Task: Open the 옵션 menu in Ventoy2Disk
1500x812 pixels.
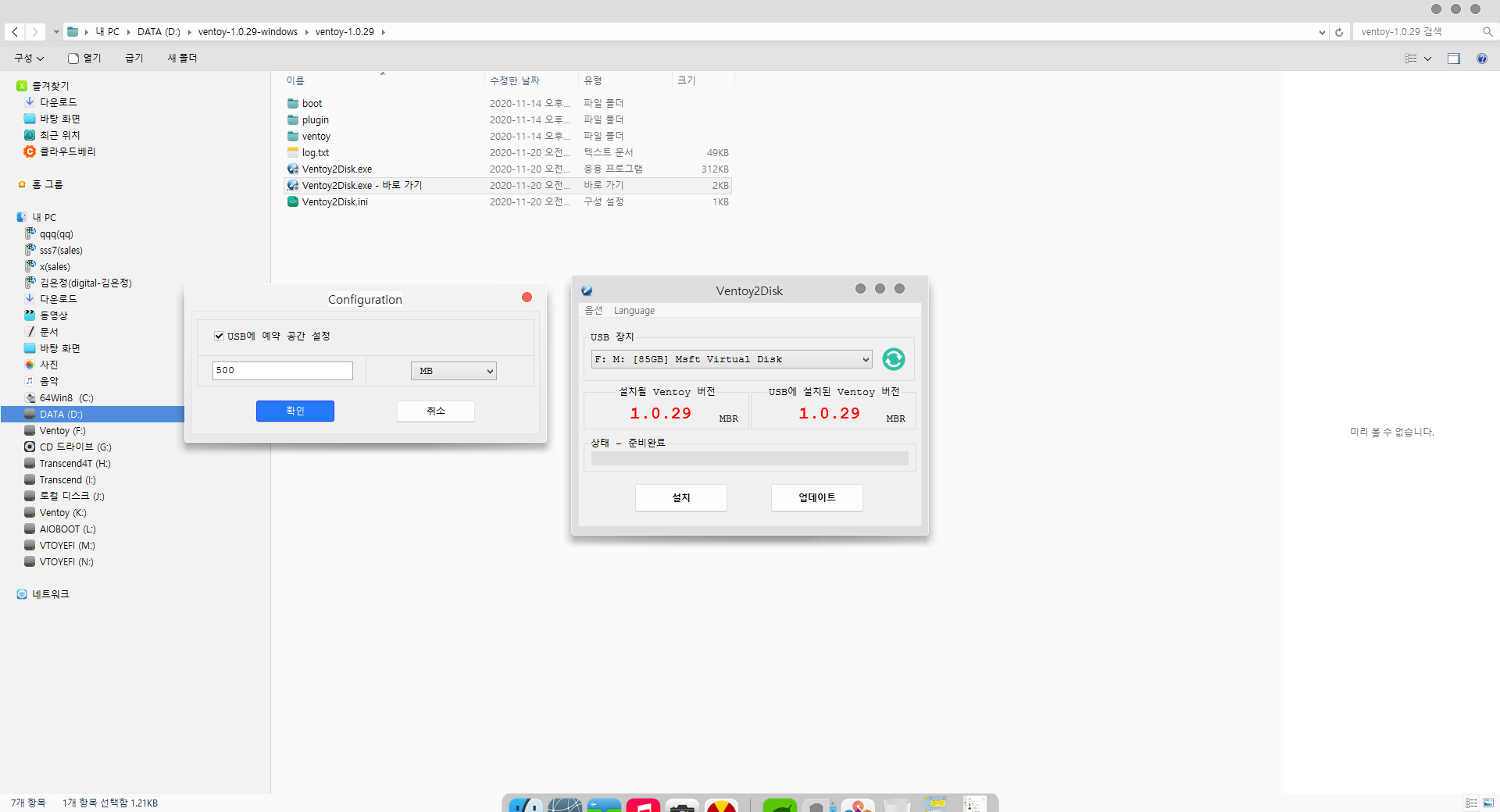Action: (594, 311)
